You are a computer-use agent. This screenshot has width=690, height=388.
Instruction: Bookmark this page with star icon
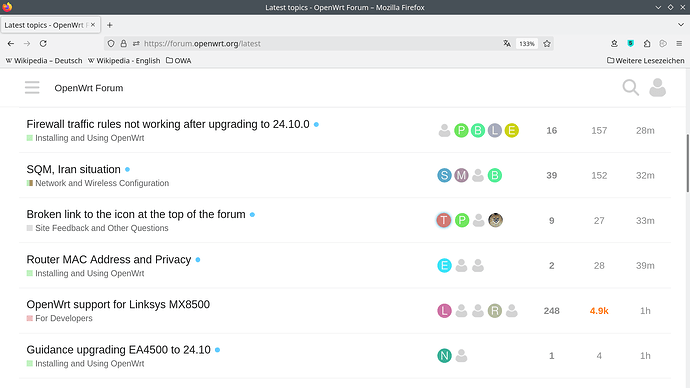[547, 44]
